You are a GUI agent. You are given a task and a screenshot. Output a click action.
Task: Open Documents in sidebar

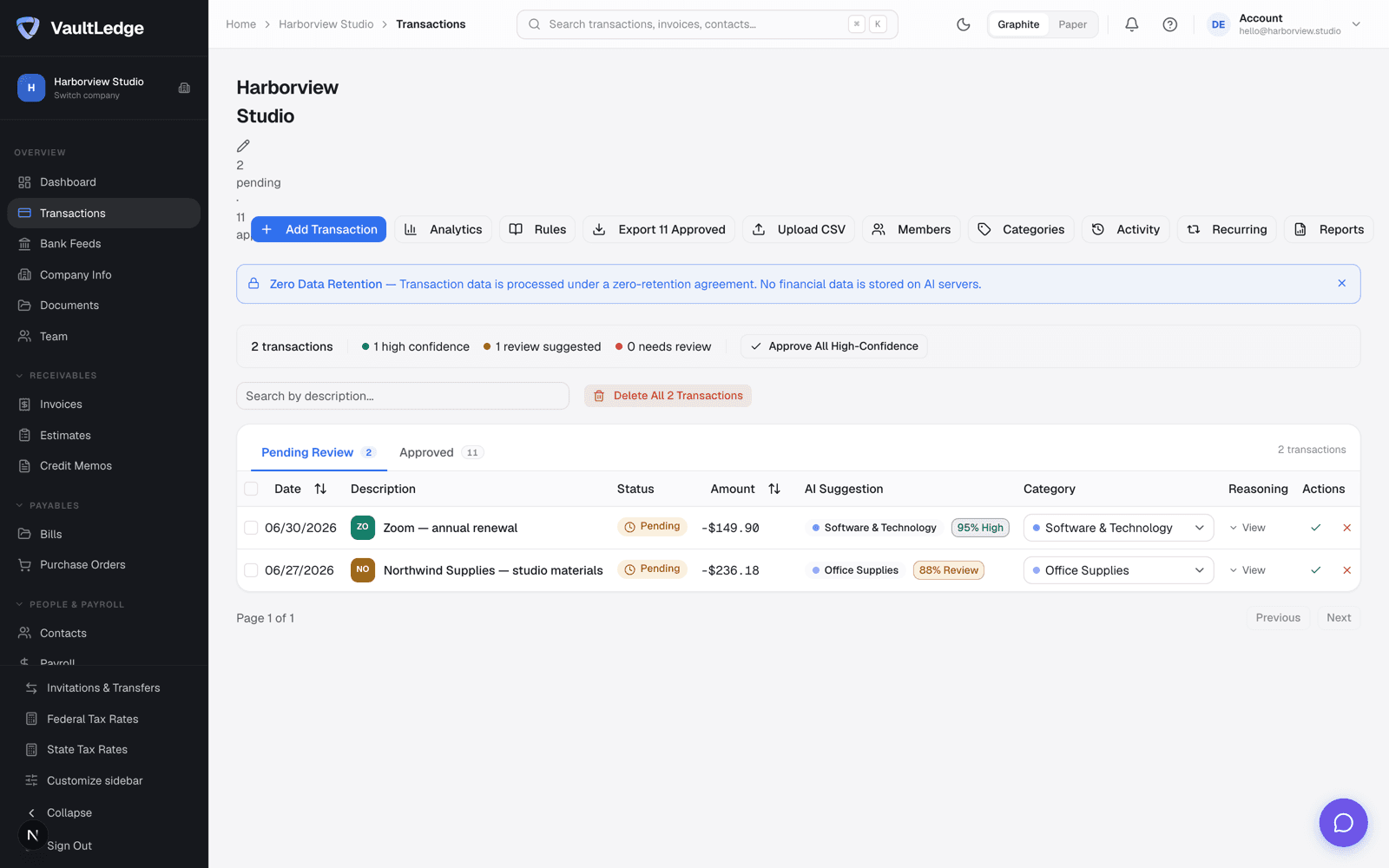coord(103,306)
